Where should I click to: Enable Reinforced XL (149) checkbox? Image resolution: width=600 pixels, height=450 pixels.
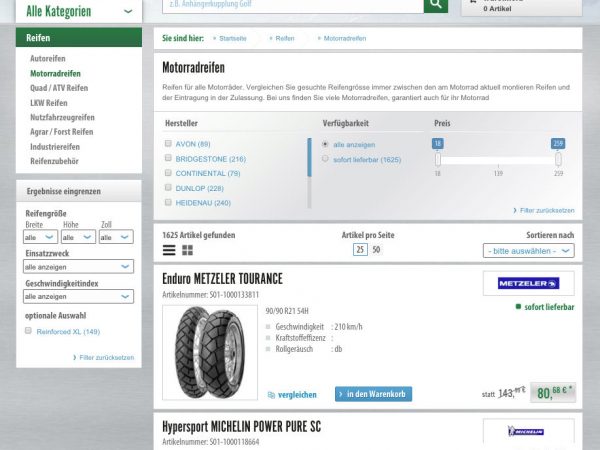point(28,330)
